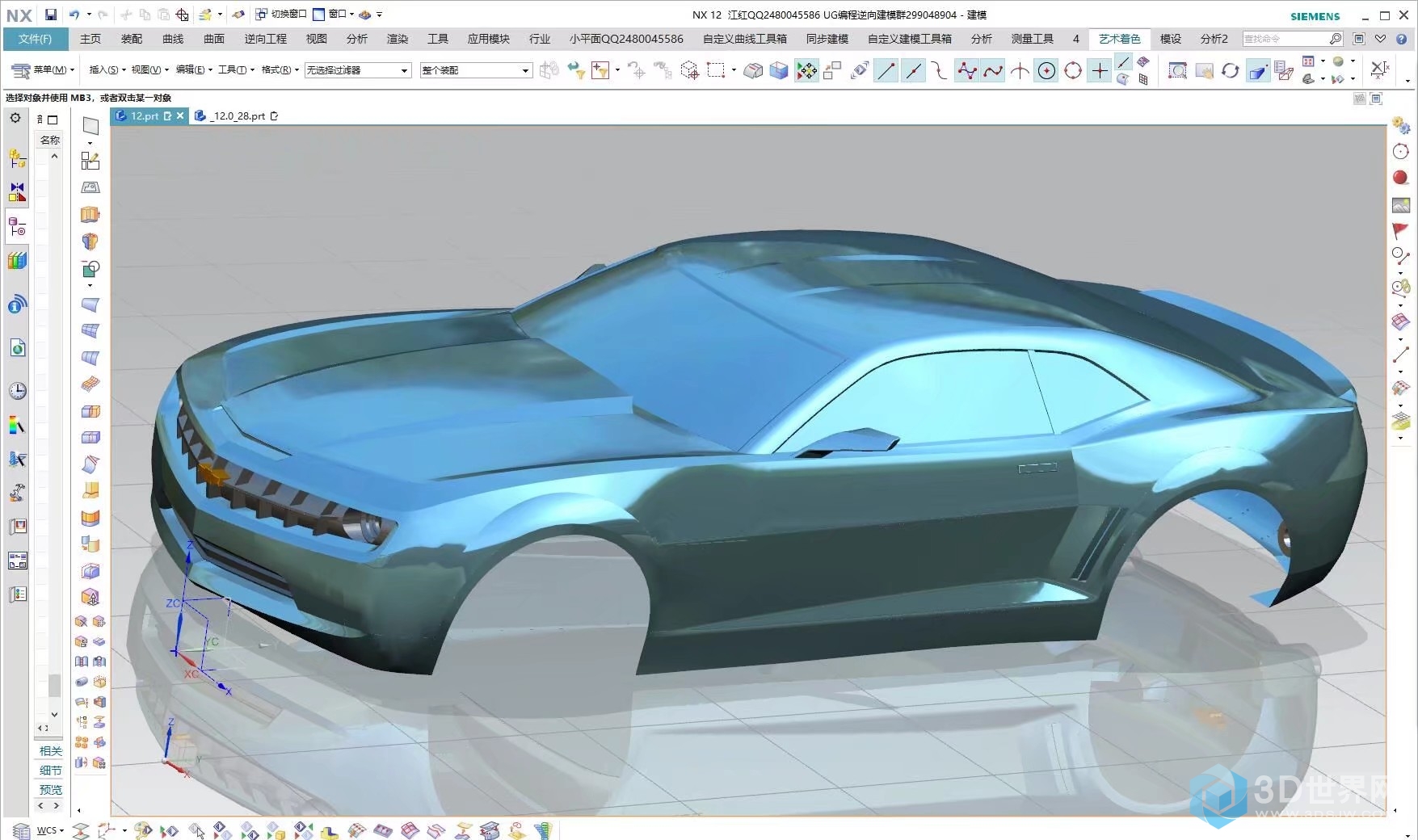Open the 文件(F) menu
This screenshot has width=1418, height=840.
35,39
